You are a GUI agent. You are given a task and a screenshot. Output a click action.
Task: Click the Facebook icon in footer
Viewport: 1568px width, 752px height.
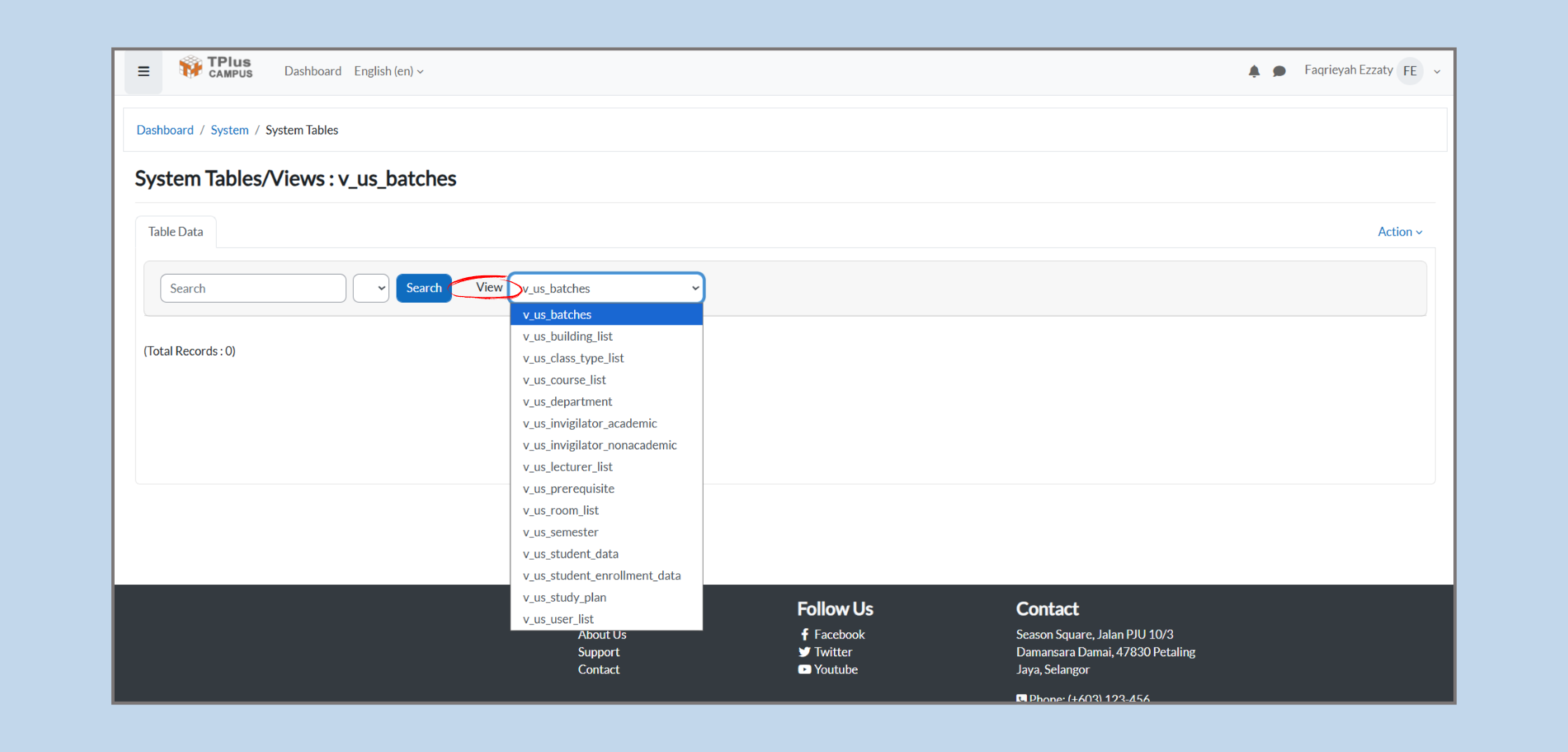pyautogui.click(x=804, y=634)
